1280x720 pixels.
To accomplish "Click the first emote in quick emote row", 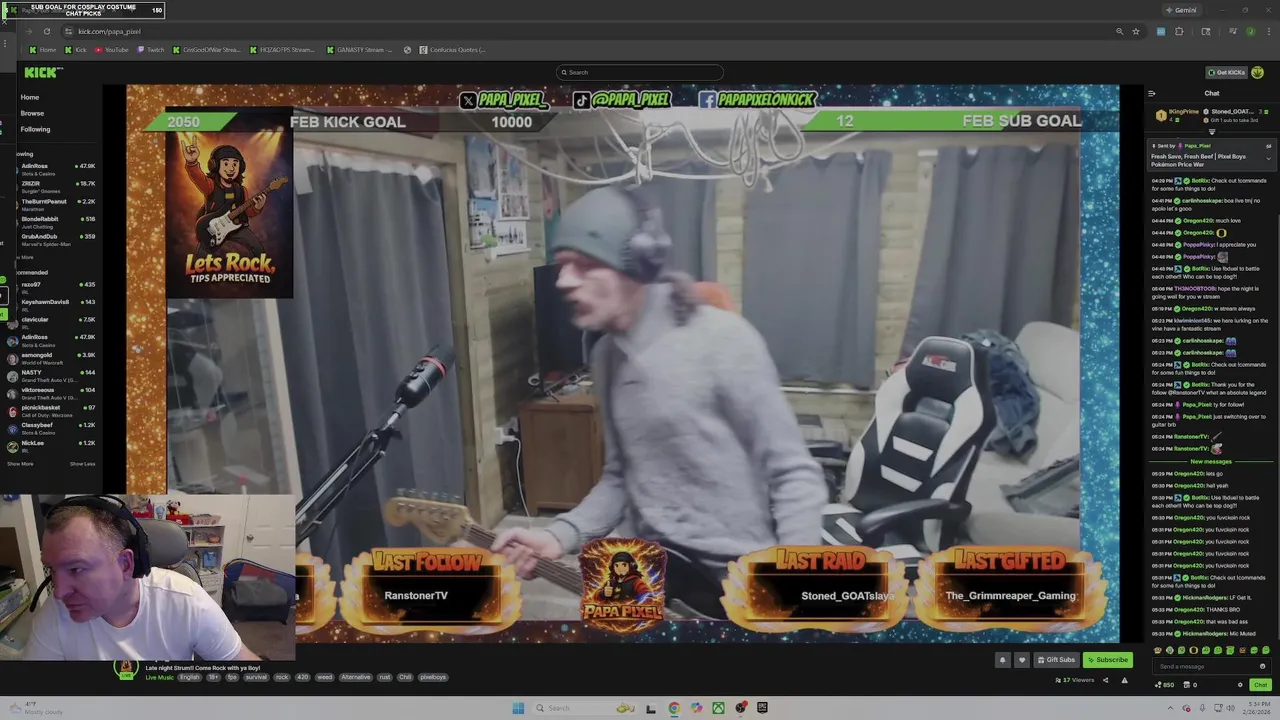I will coord(1158,650).
